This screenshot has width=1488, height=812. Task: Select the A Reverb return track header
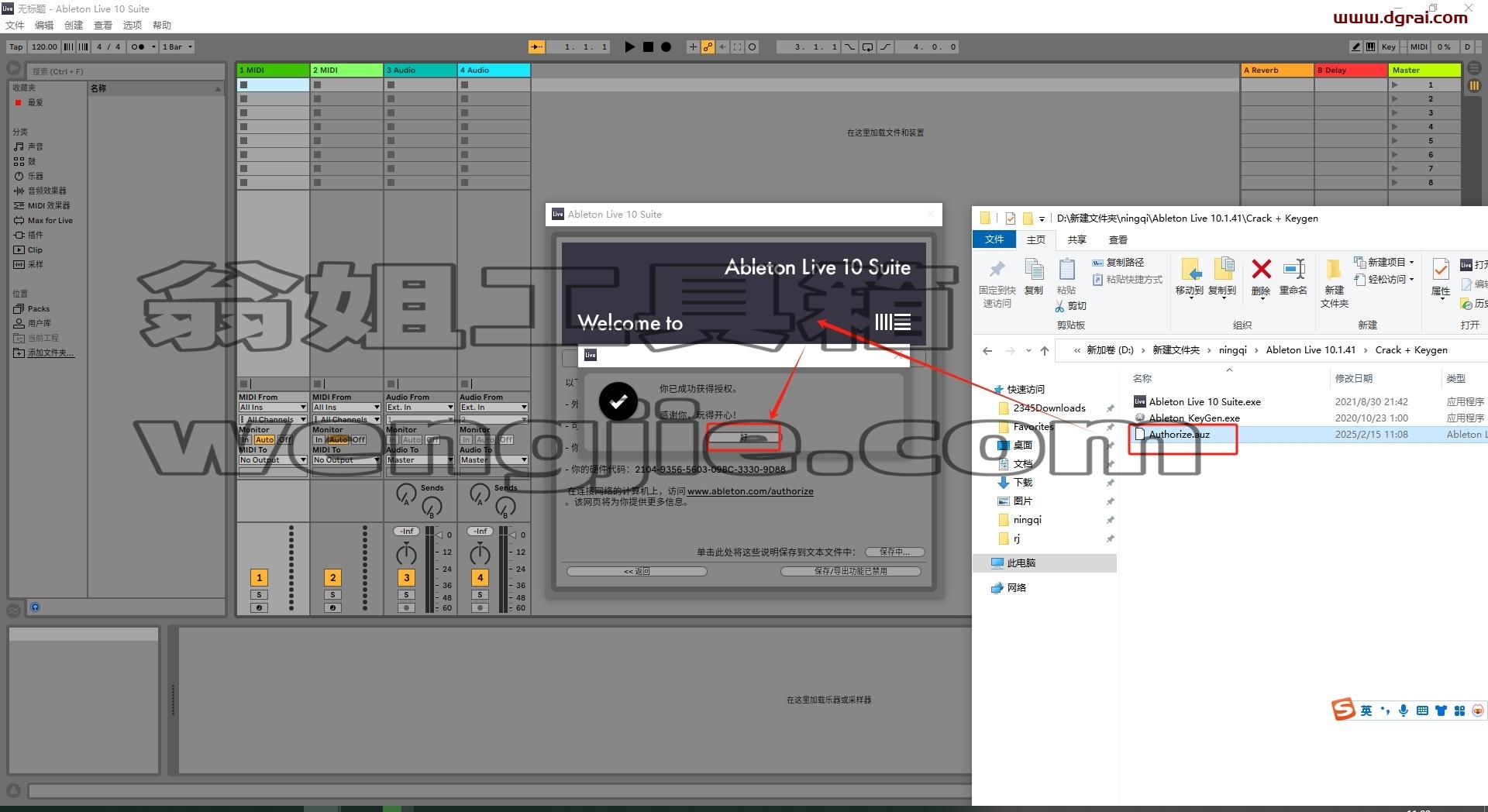point(1277,71)
